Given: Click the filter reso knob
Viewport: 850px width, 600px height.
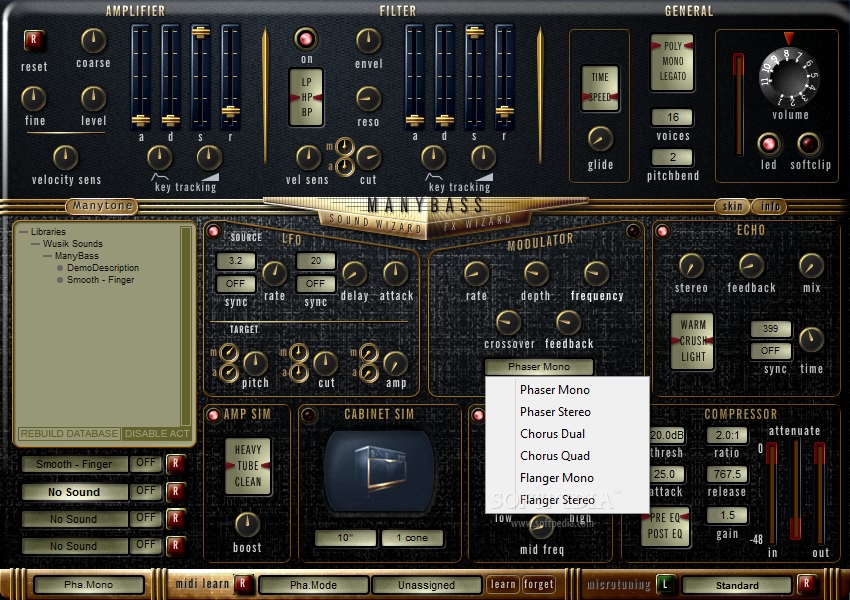Looking at the screenshot, I should click(368, 99).
